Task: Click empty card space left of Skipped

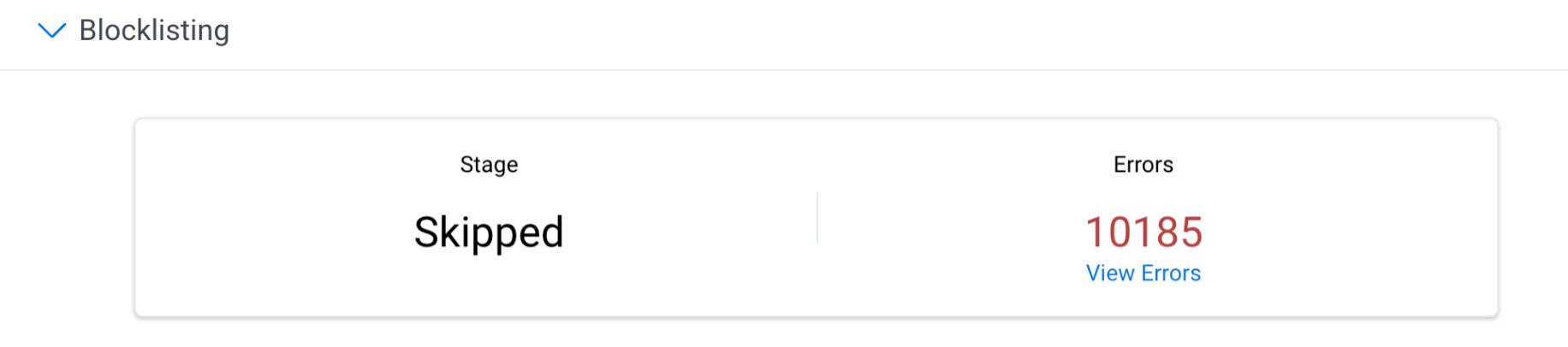Action: (274, 232)
